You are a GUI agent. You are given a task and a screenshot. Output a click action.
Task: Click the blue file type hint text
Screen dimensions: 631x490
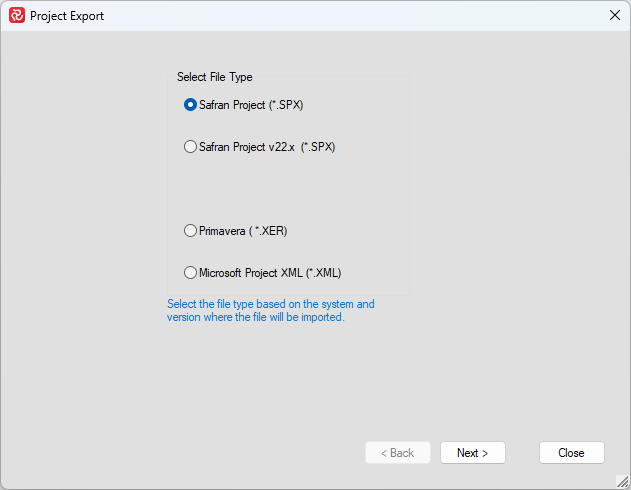pyautogui.click(x=270, y=311)
